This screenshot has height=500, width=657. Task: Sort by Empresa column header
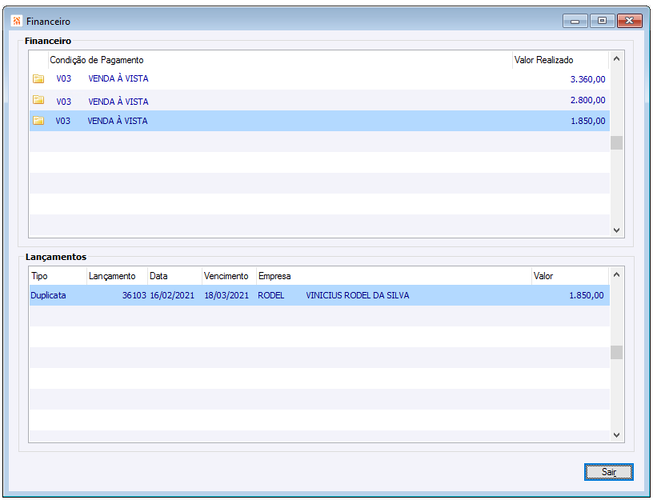click(x=393, y=276)
